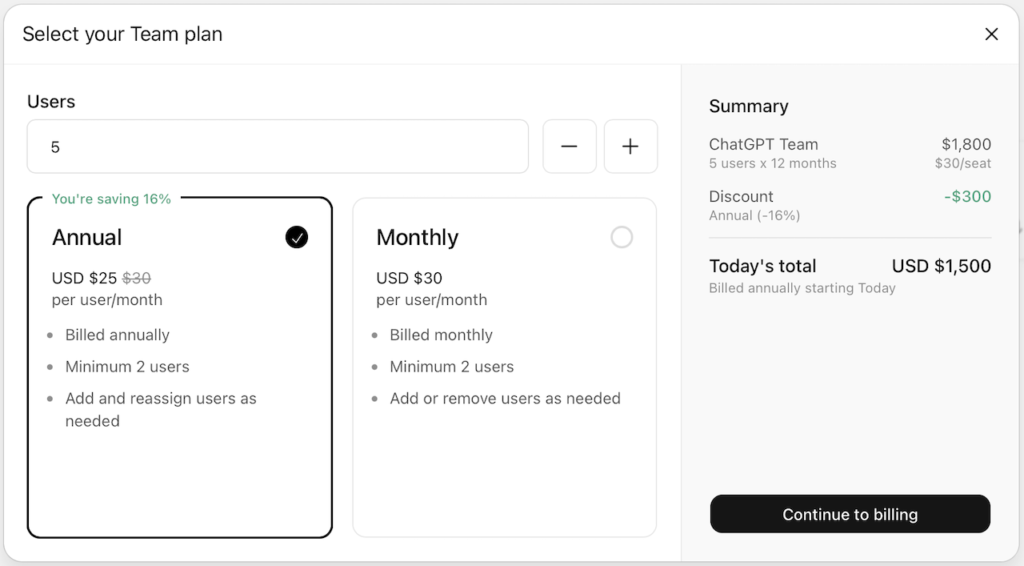The image size is (1024, 566).
Task: Click the USD $1,500 total amount
Action: click(x=941, y=266)
